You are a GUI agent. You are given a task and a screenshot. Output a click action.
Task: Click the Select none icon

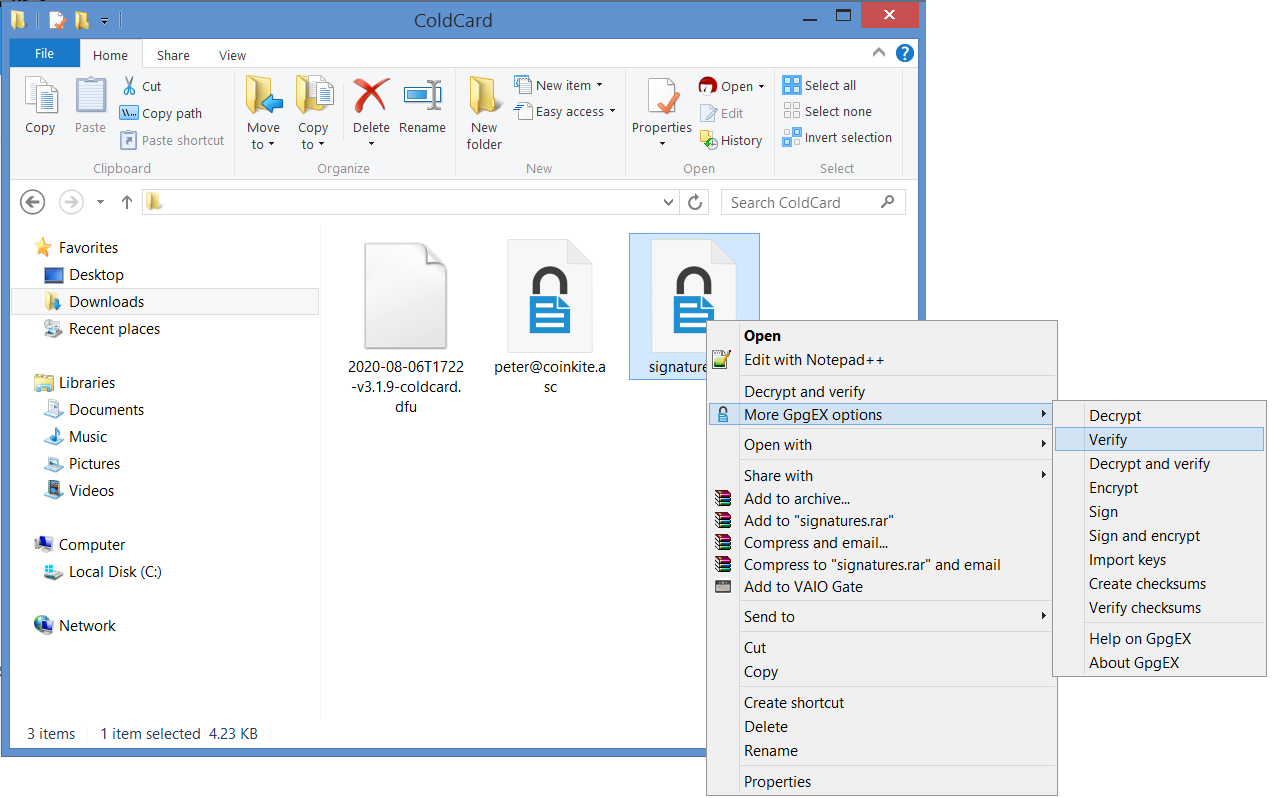pos(792,111)
